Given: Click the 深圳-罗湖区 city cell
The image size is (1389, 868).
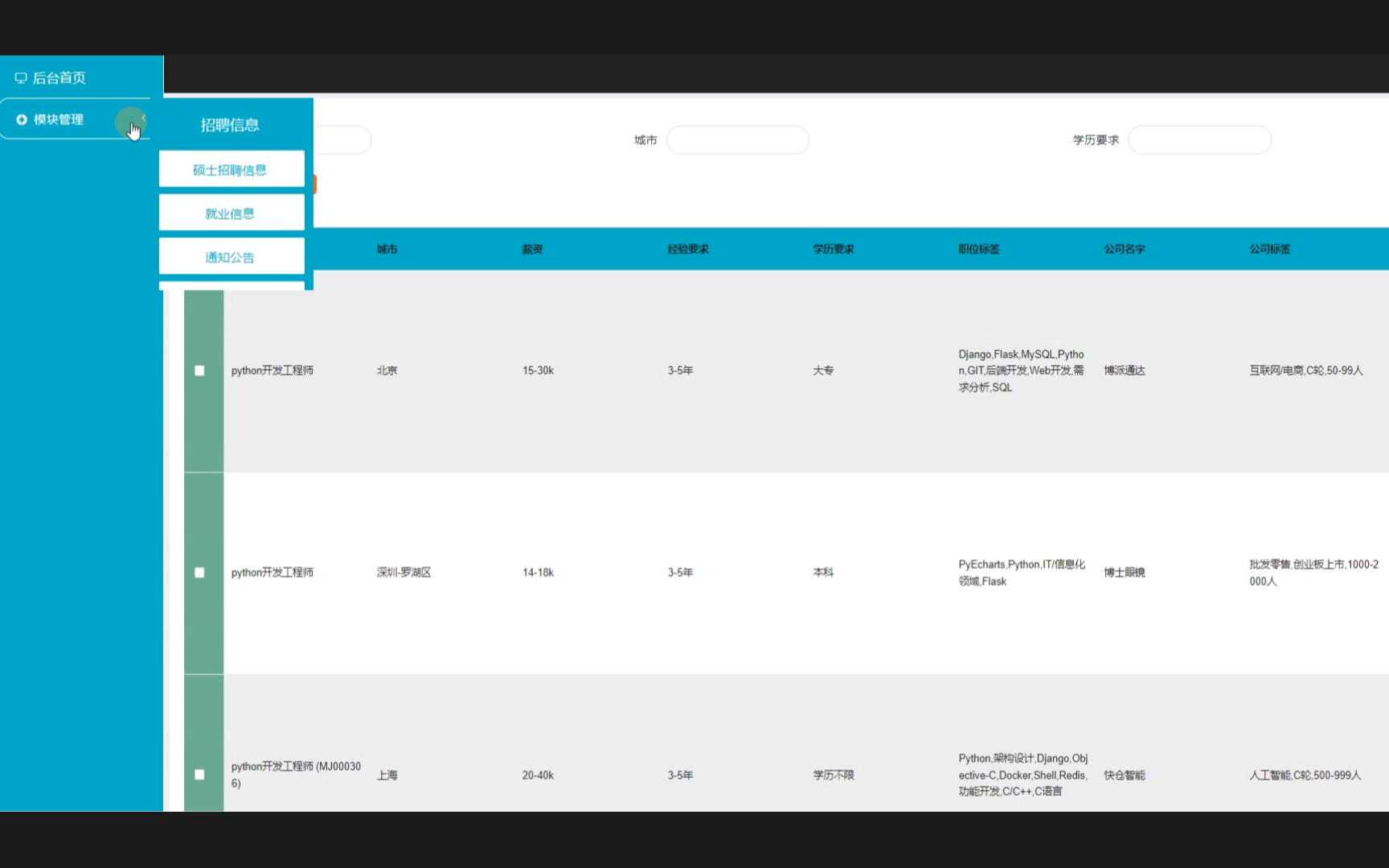Looking at the screenshot, I should pos(404,572).
